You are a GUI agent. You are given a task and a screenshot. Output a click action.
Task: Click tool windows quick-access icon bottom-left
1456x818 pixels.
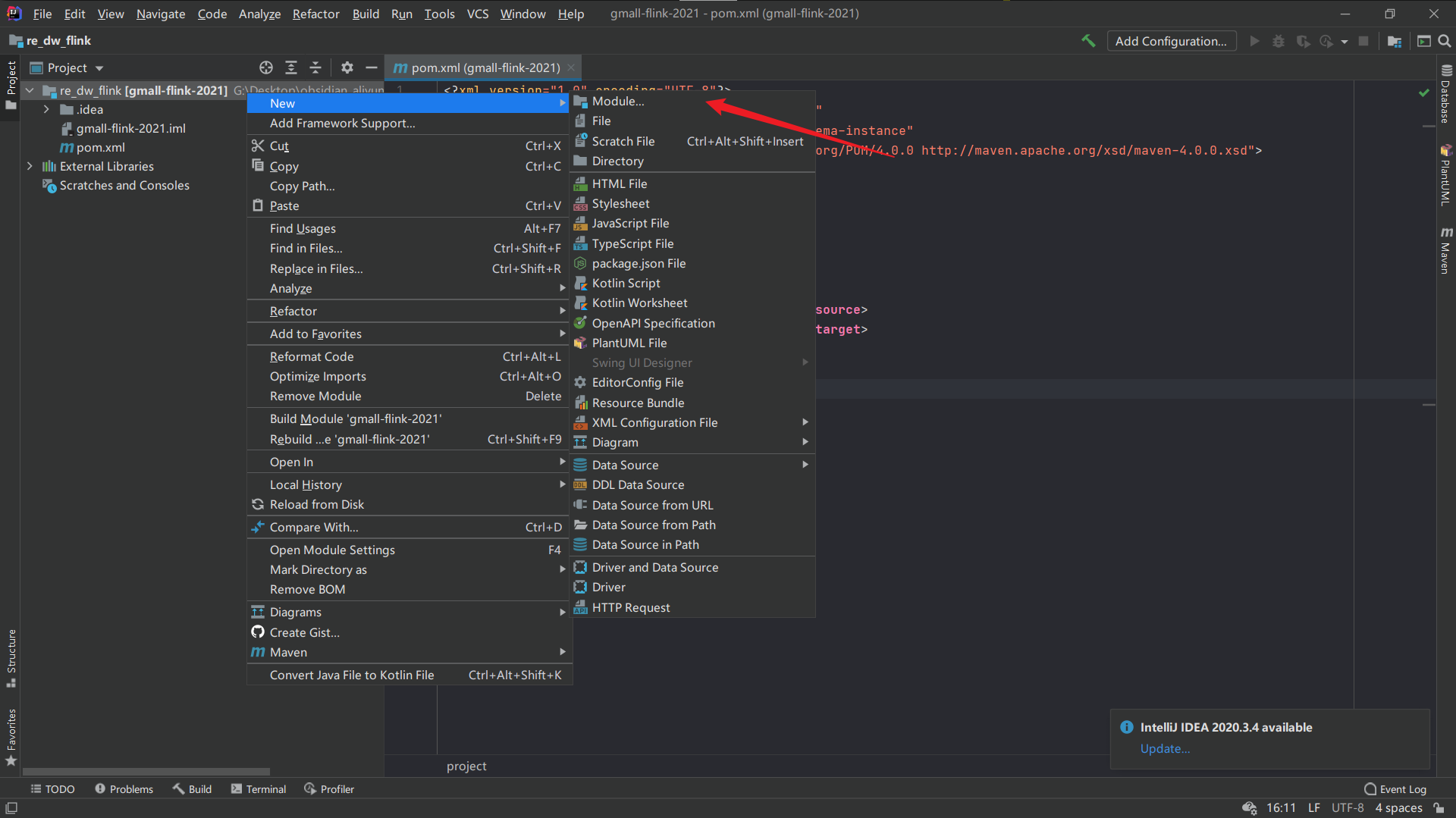tap(11, 808)
